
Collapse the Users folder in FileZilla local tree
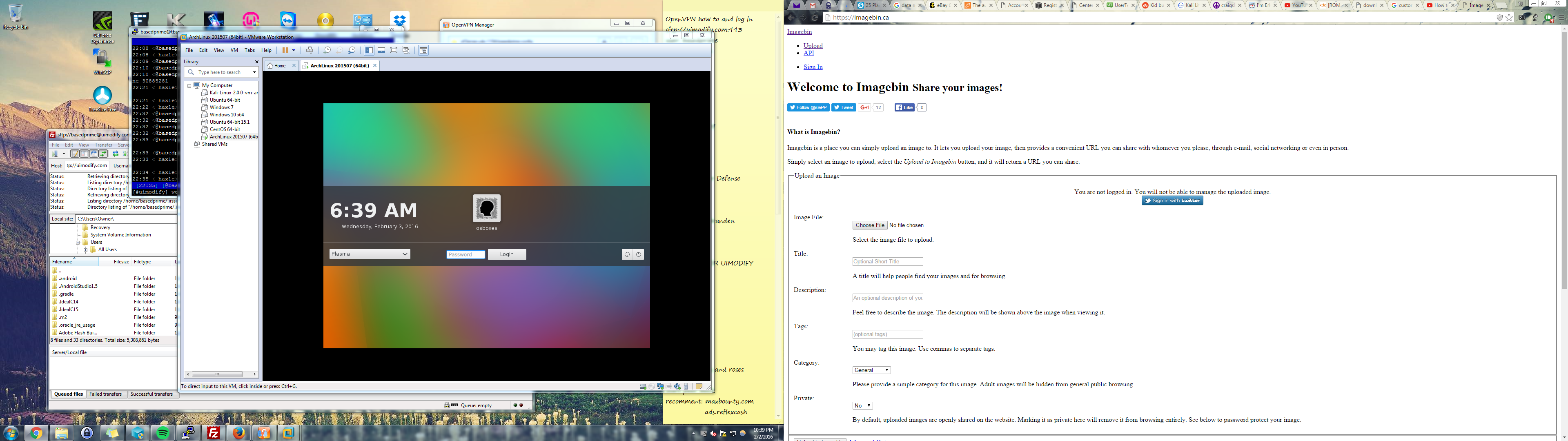coord(78,243)
